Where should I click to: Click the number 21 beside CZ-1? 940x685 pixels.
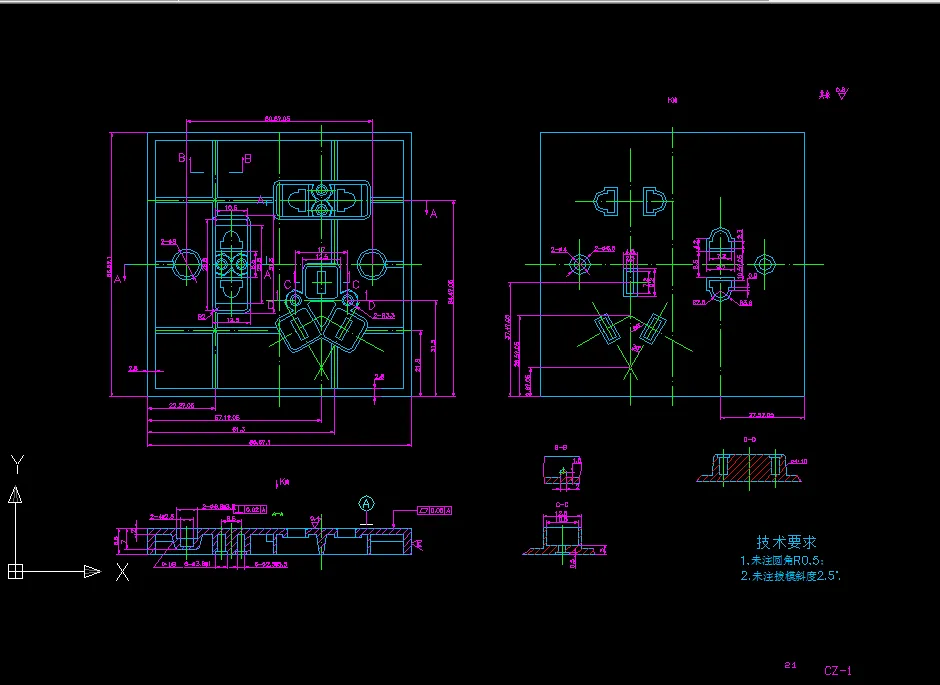[x=791, y=665]
